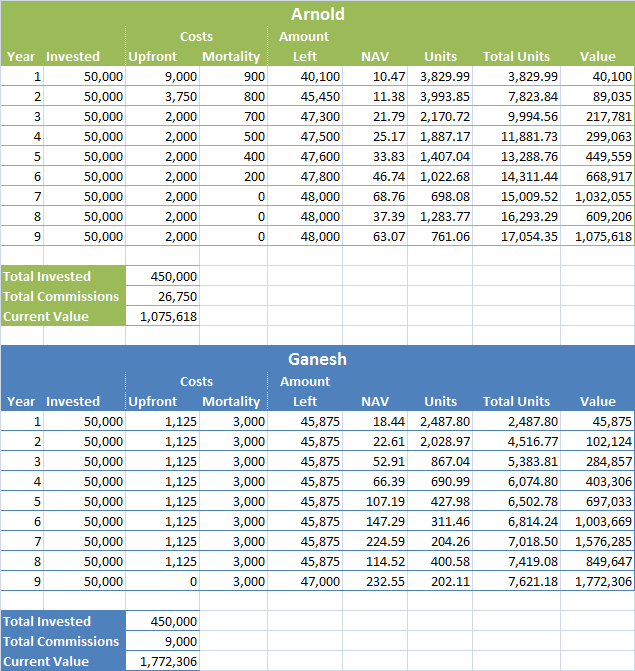Select the Ganesh table title
Viewport: 635px width, 671px height.
317,359
